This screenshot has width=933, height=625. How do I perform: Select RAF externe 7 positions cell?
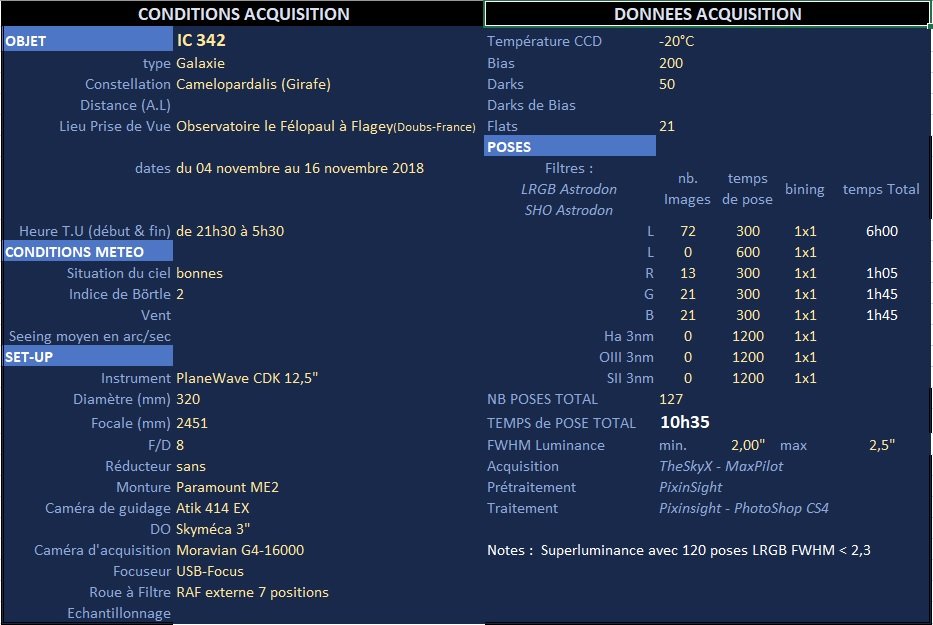pyautogui.click(x=252, y=592)
